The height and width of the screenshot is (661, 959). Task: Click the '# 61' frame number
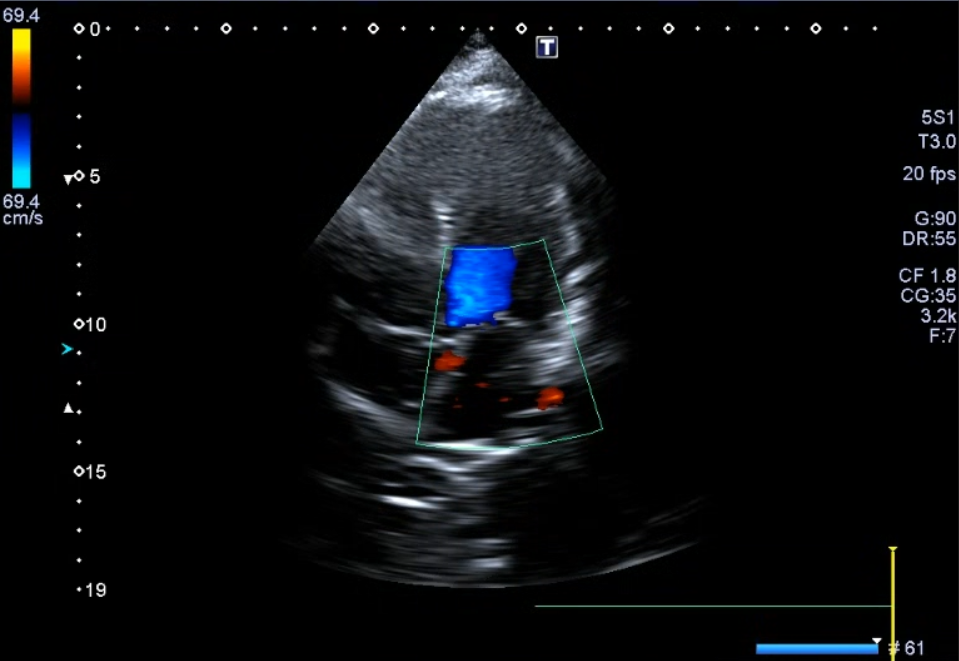coord(906,648)
